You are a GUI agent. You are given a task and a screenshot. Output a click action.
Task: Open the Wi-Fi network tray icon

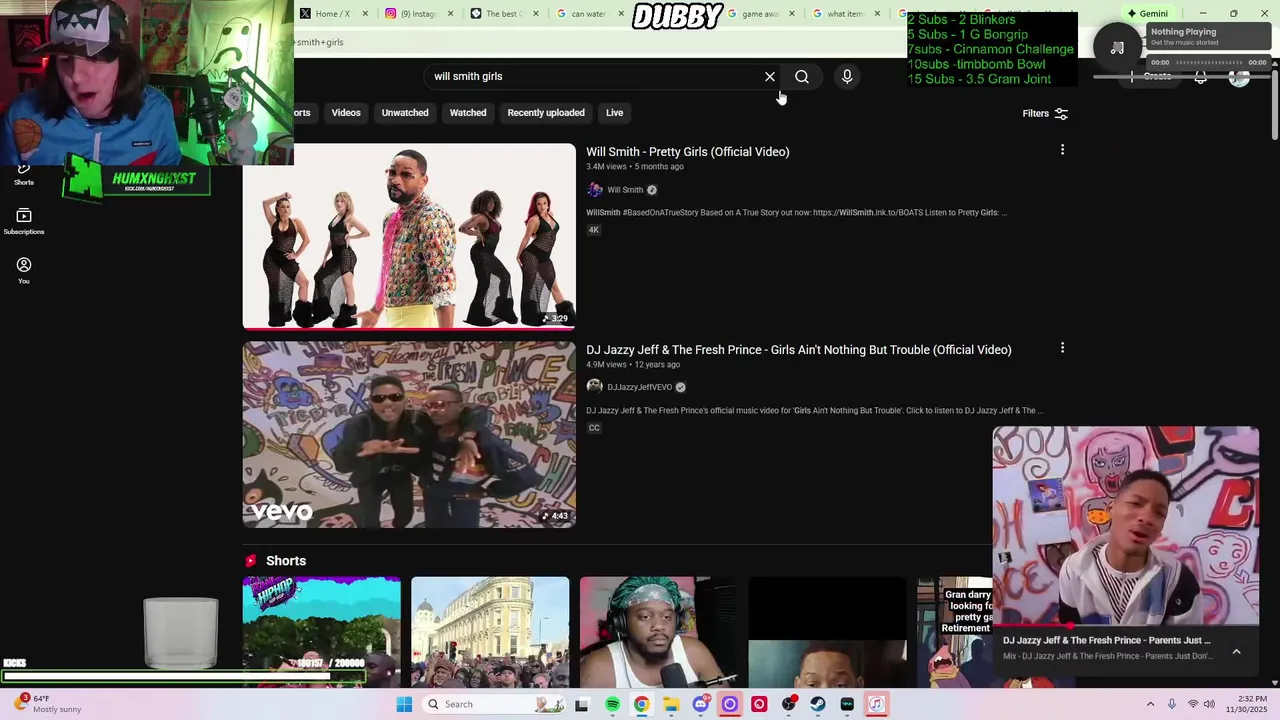tap(1193, 704)
